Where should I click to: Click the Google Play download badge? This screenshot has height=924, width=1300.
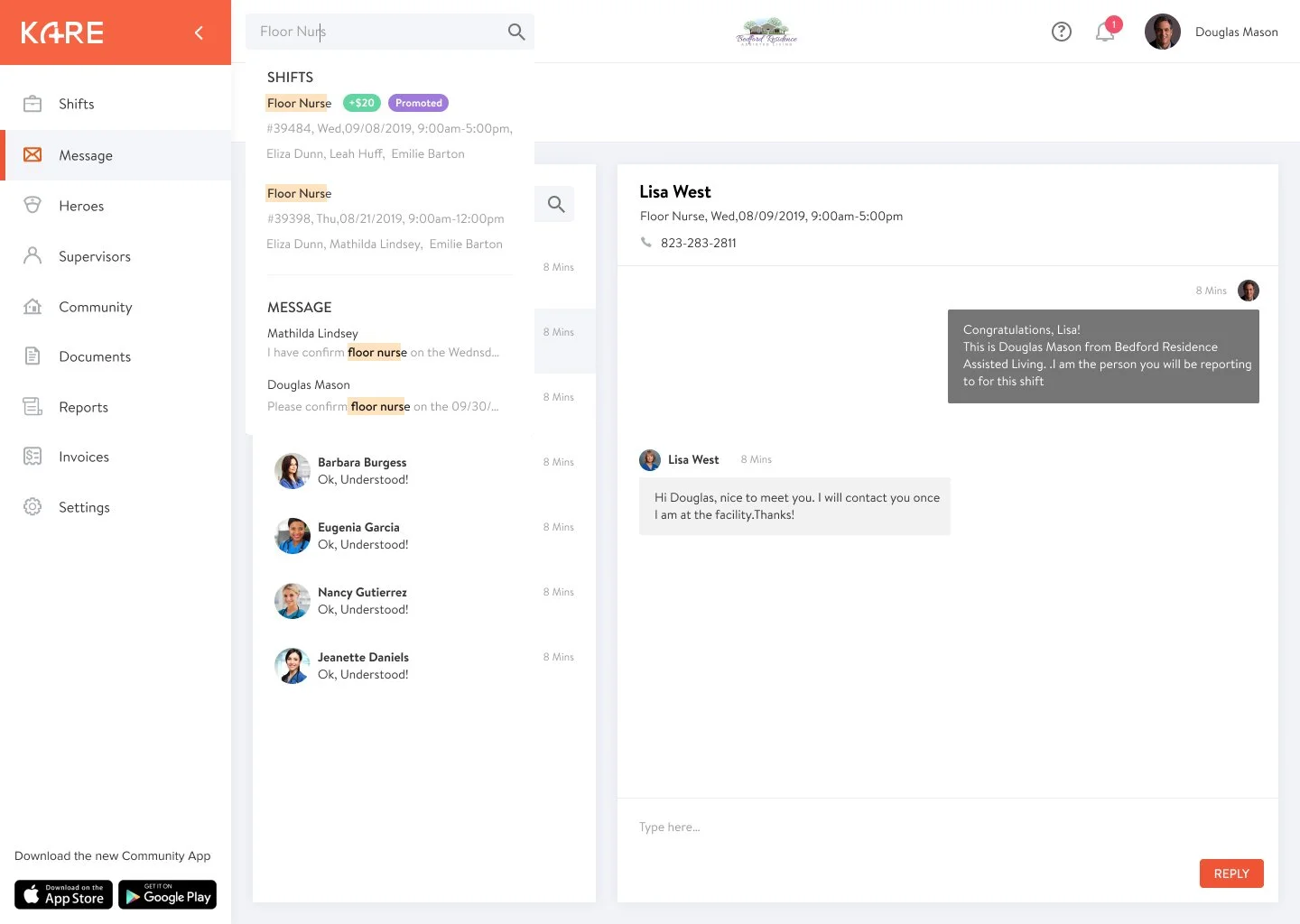167,895
